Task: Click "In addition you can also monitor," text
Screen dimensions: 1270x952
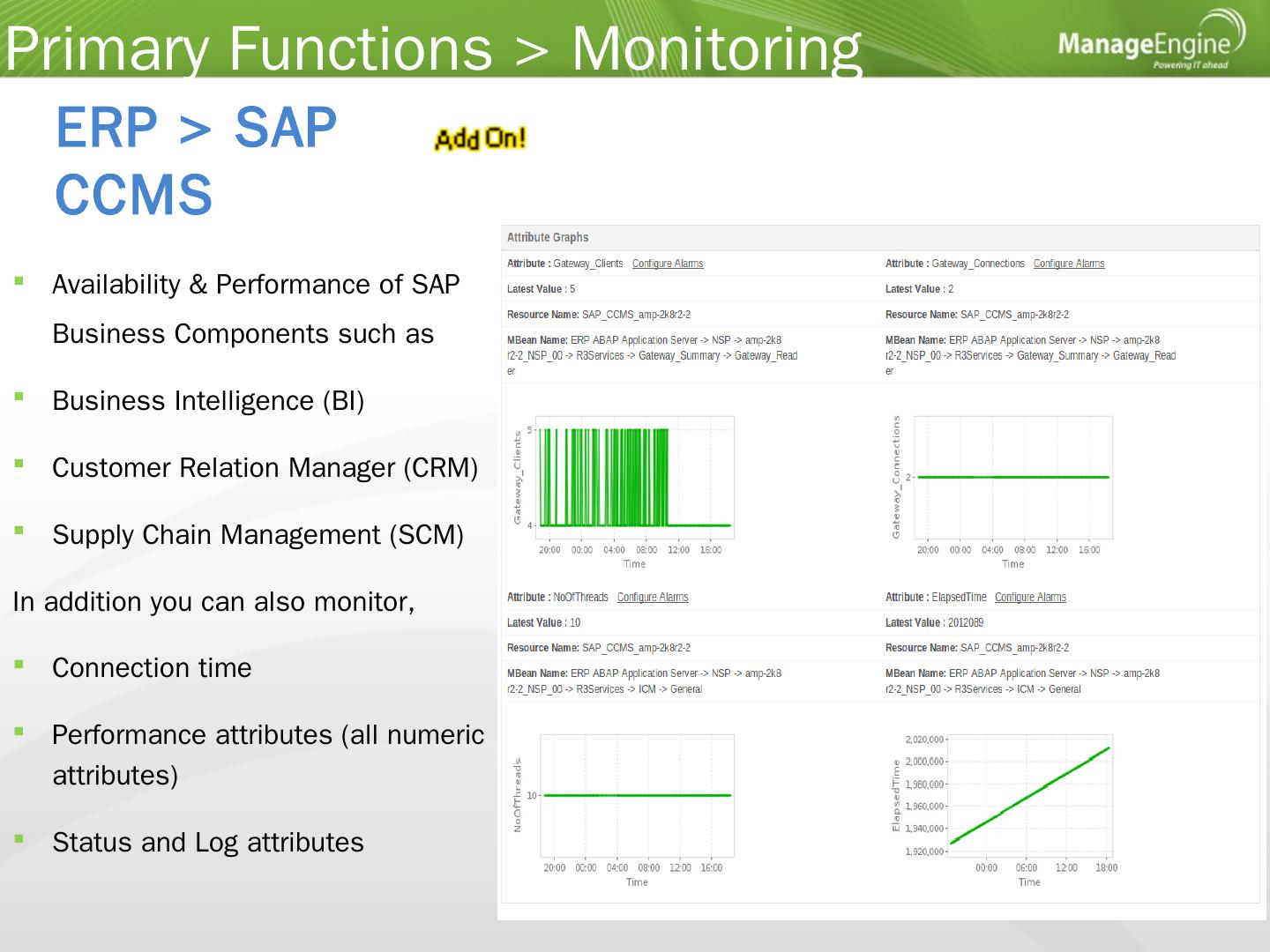Action: [213, 602]
